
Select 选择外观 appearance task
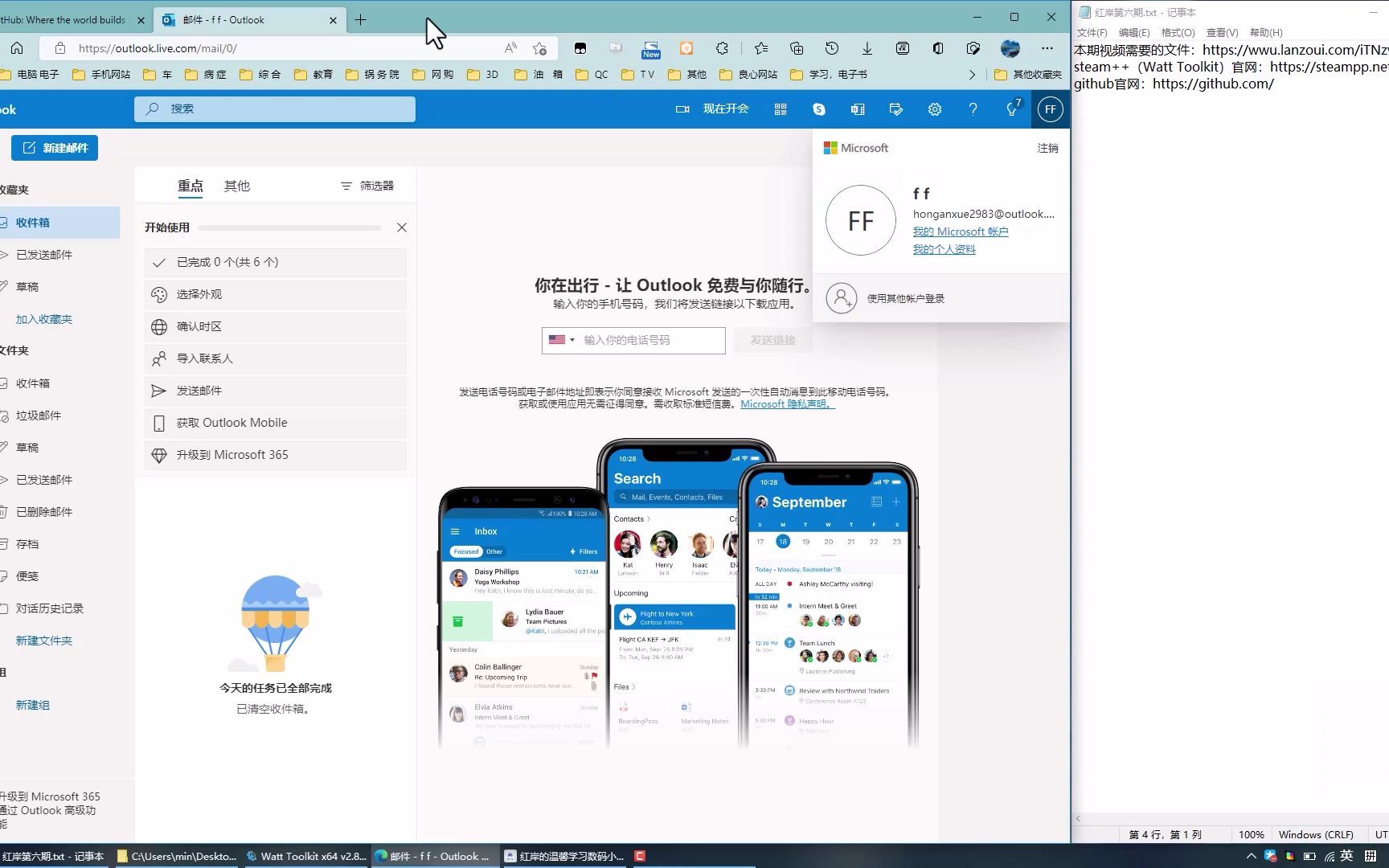pos(276,294)
